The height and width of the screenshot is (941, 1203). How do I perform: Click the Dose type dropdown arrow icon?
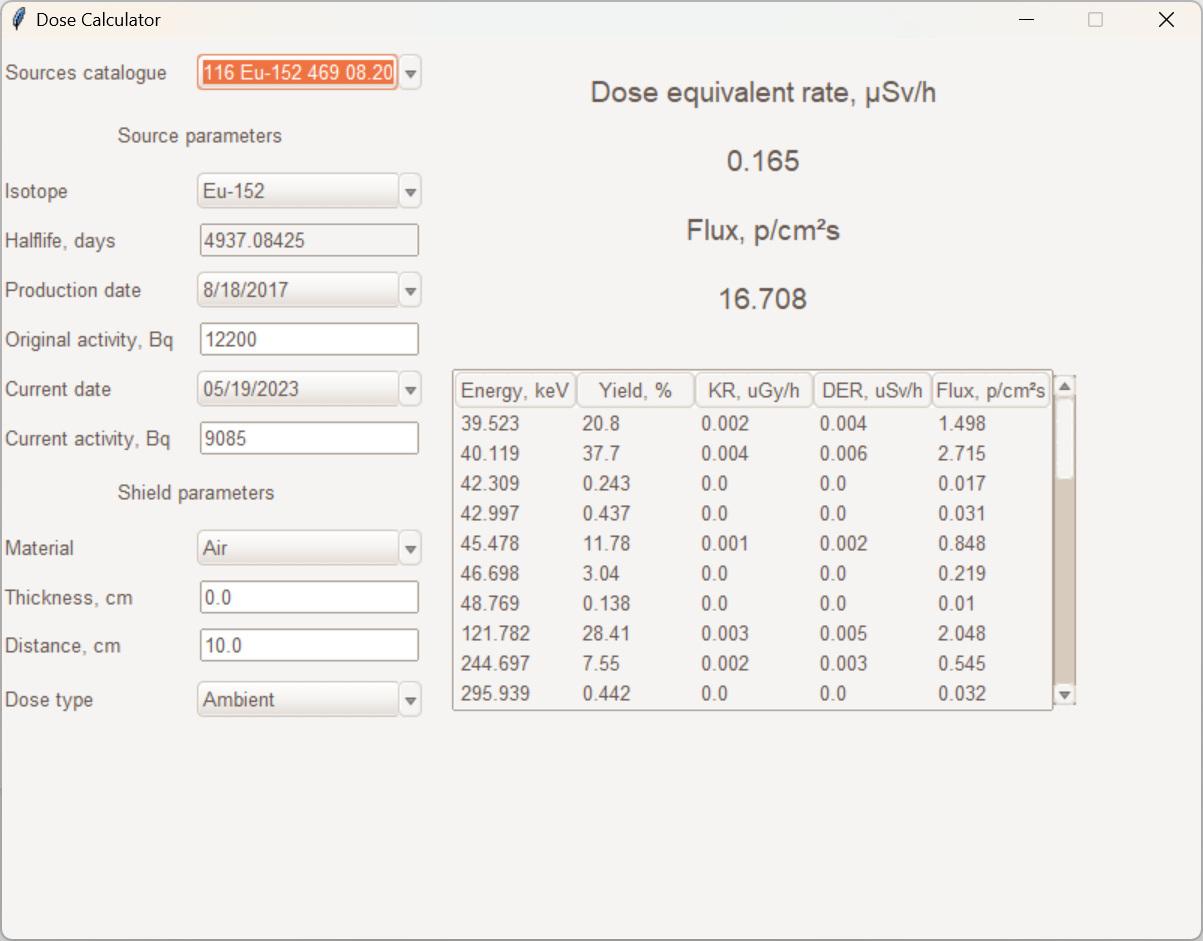(x=409, y=699)
